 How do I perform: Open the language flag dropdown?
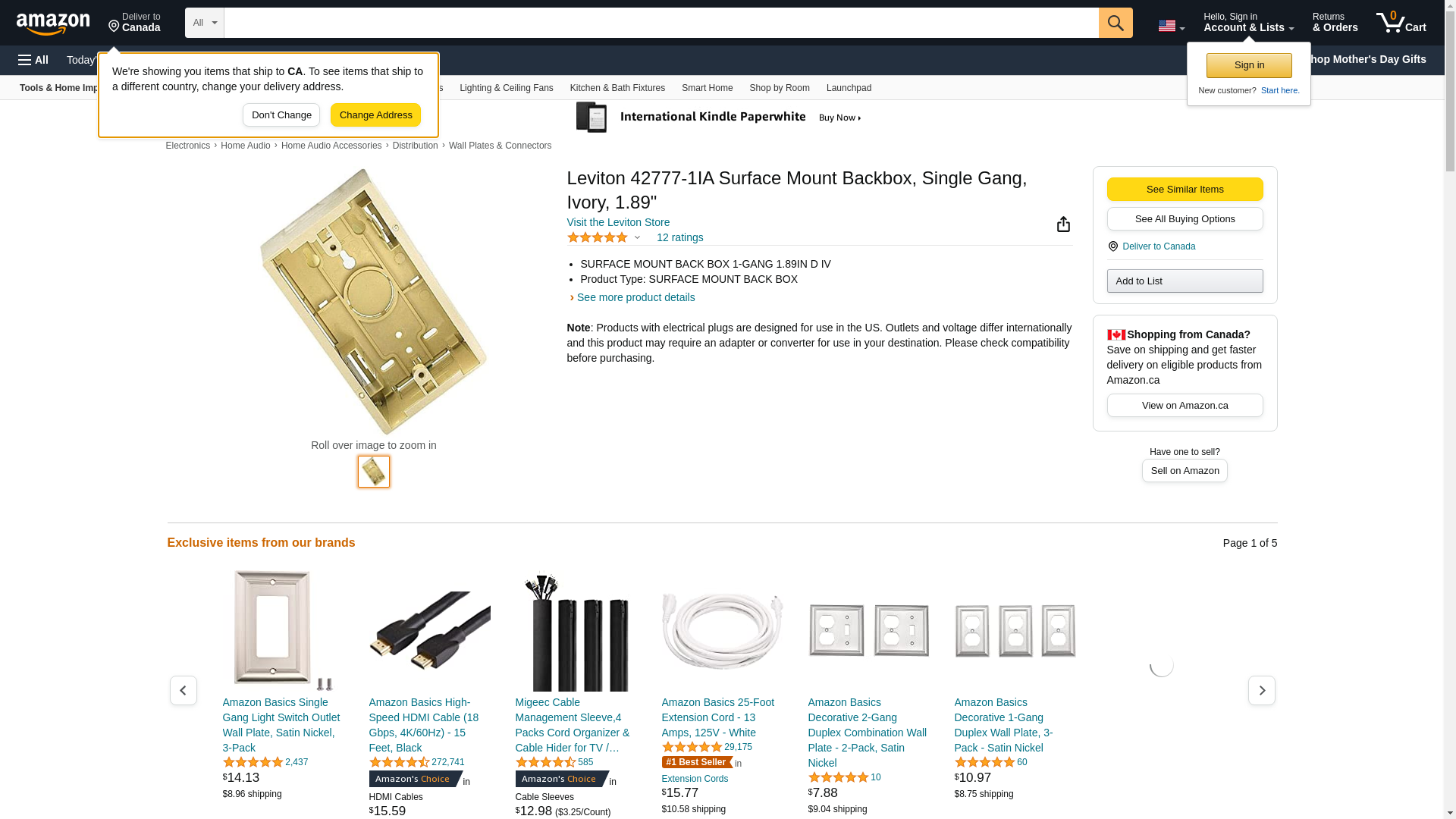pyautogui.click(x=1171, y=26)
